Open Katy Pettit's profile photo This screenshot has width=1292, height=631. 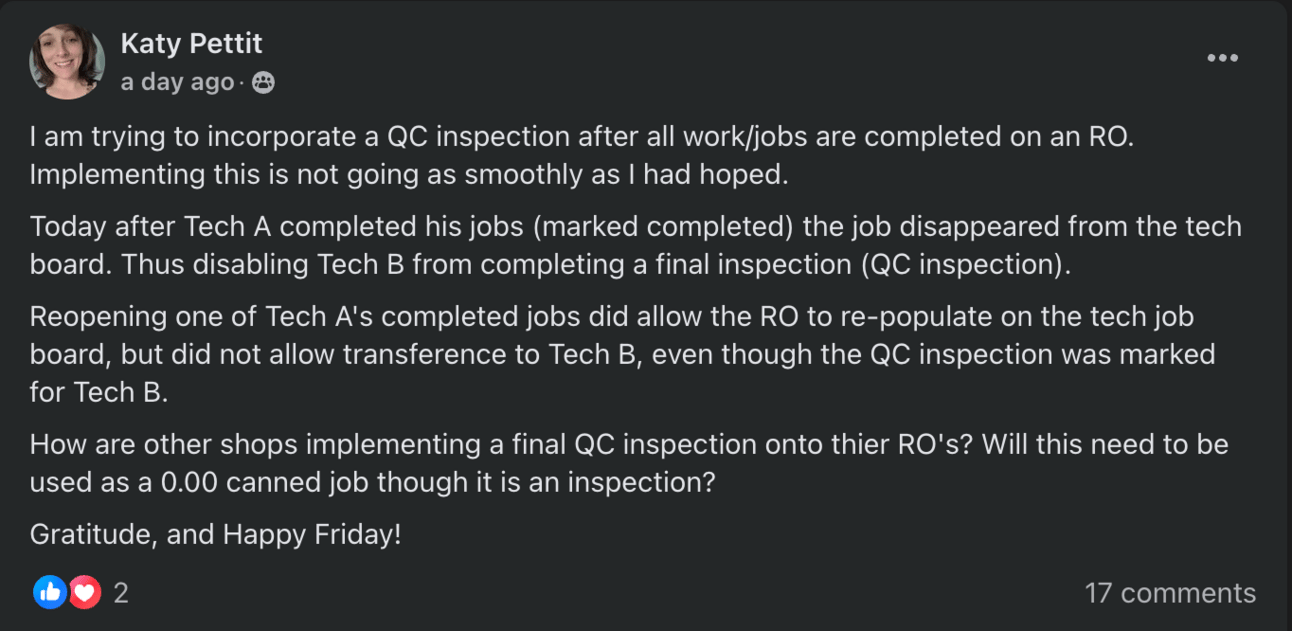click(67, 61)
